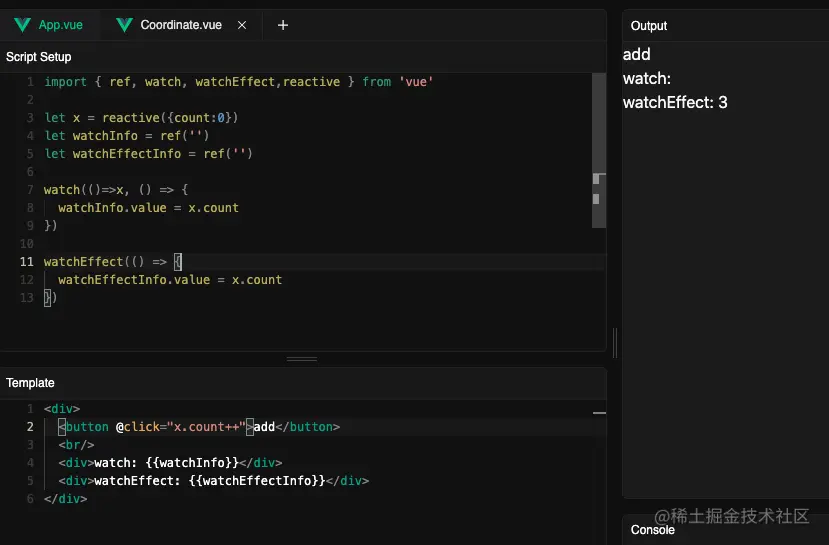Viewport: 829px width, 545px height.
Task: Open the Coordinate.vue tab
Action: [x=180, y=25]
